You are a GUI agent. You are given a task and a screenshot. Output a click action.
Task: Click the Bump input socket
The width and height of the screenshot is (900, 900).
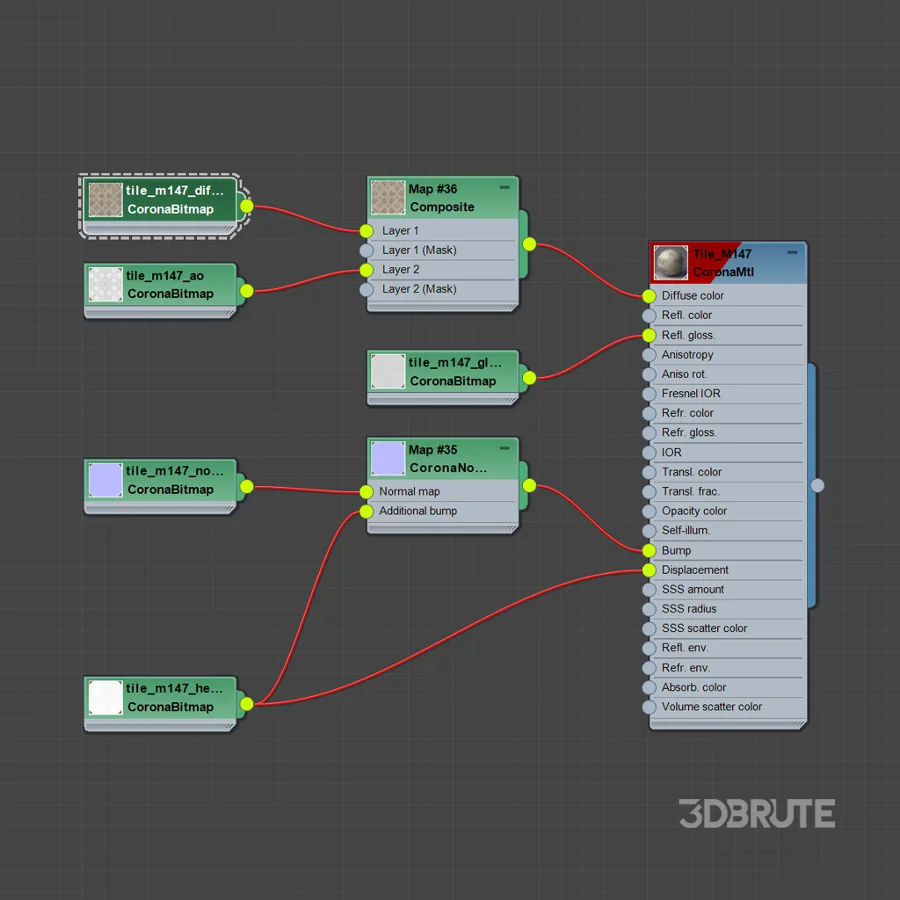click(649, 550)
